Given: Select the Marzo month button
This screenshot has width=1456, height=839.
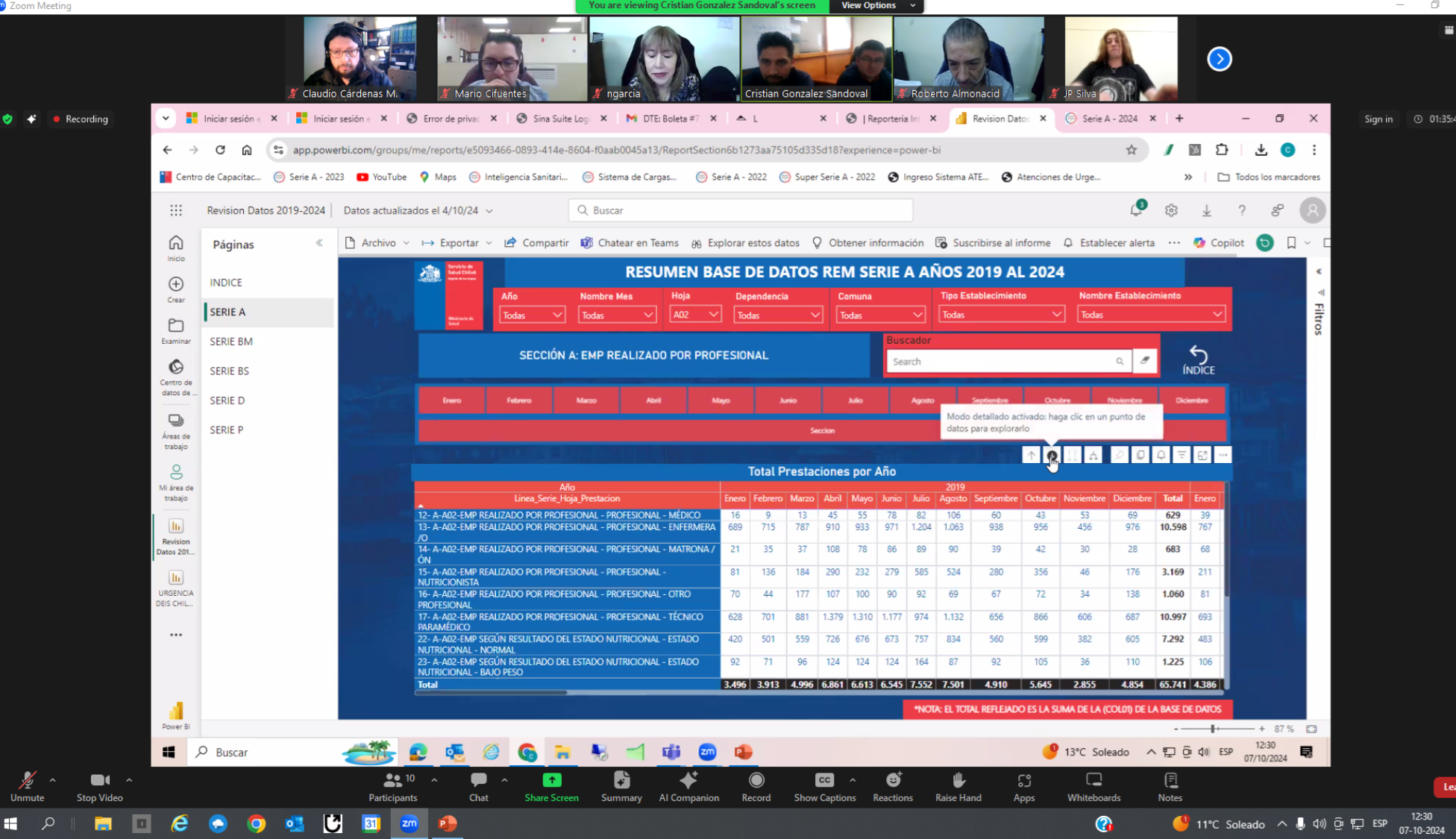Looking at the screenshot, I should click(586, 400).
